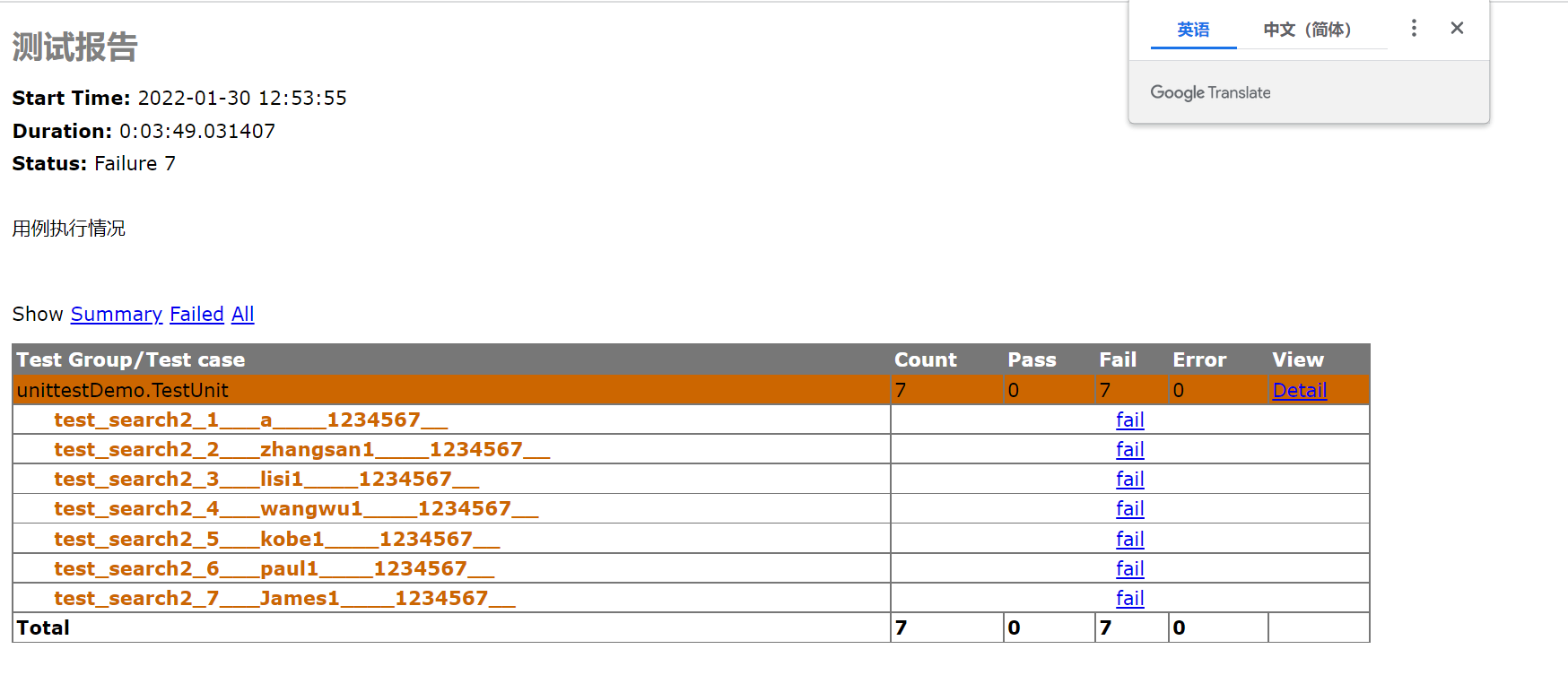Open fail link for paul1 test
1568x675 pixels.
1130,568
